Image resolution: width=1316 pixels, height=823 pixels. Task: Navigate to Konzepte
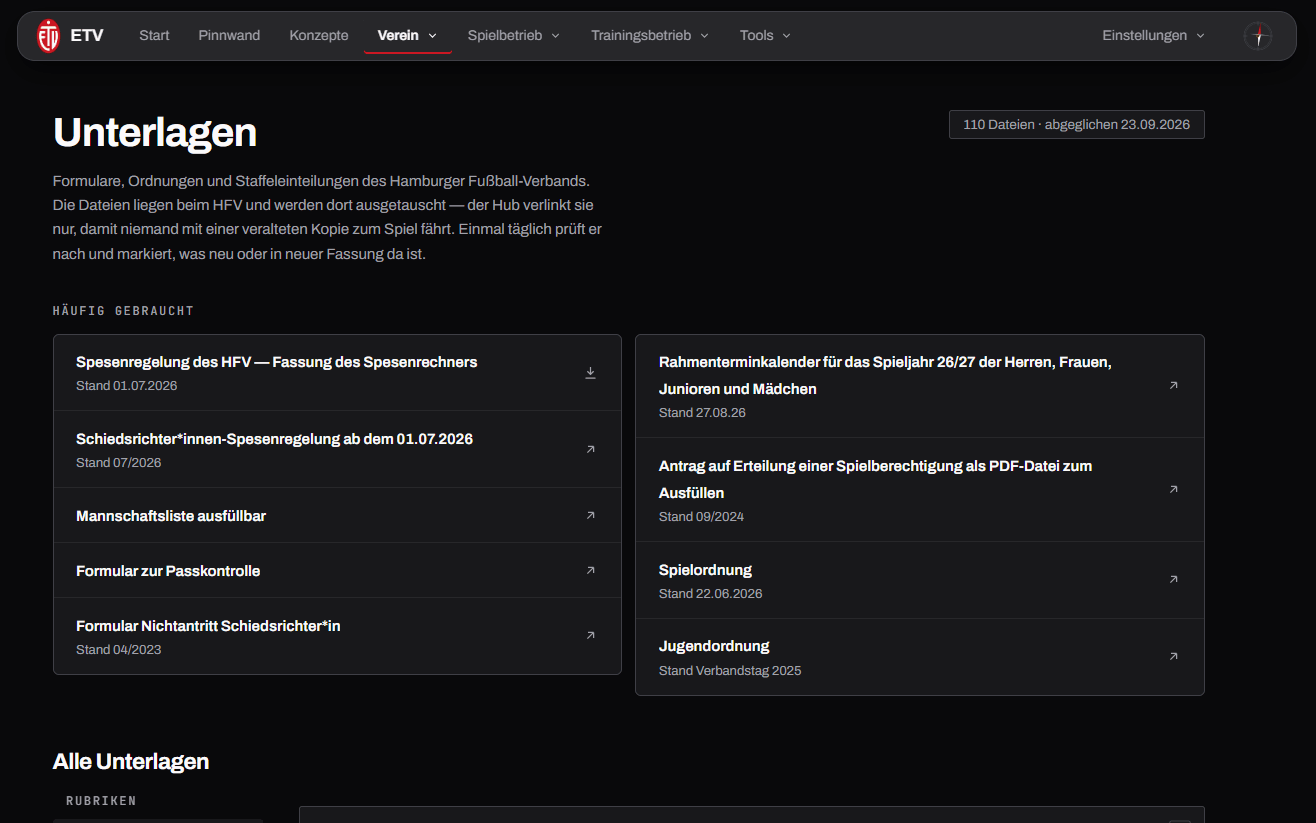click(319, 36)
